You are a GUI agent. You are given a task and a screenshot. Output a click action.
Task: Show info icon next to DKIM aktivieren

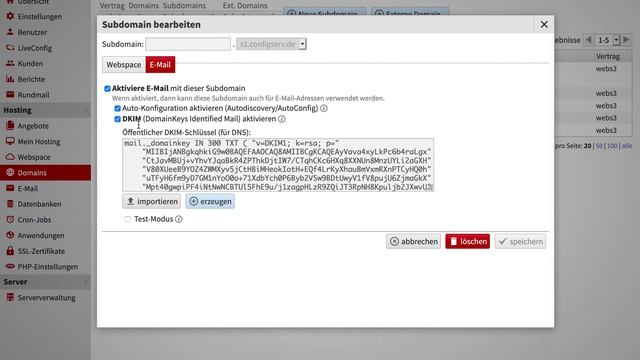click(282, 119)
